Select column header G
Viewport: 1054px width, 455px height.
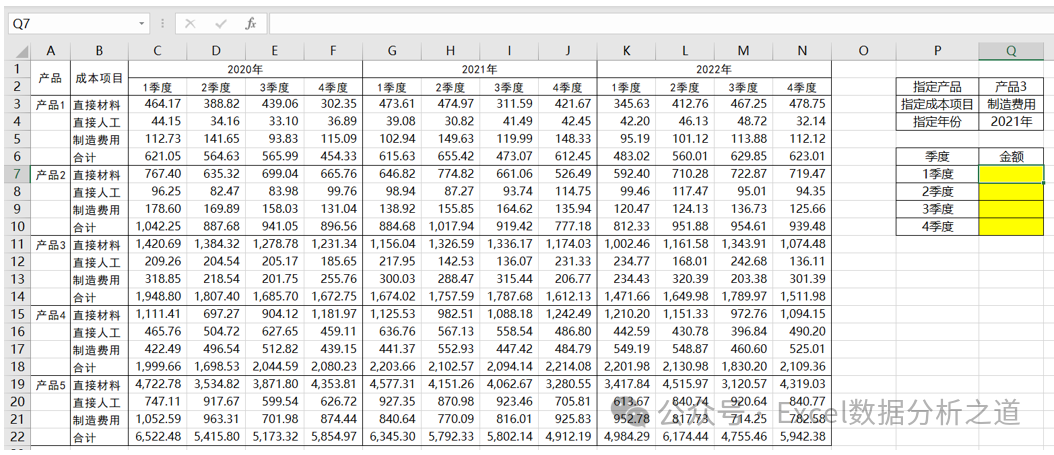pyautogui.click(x=392, y=52)
